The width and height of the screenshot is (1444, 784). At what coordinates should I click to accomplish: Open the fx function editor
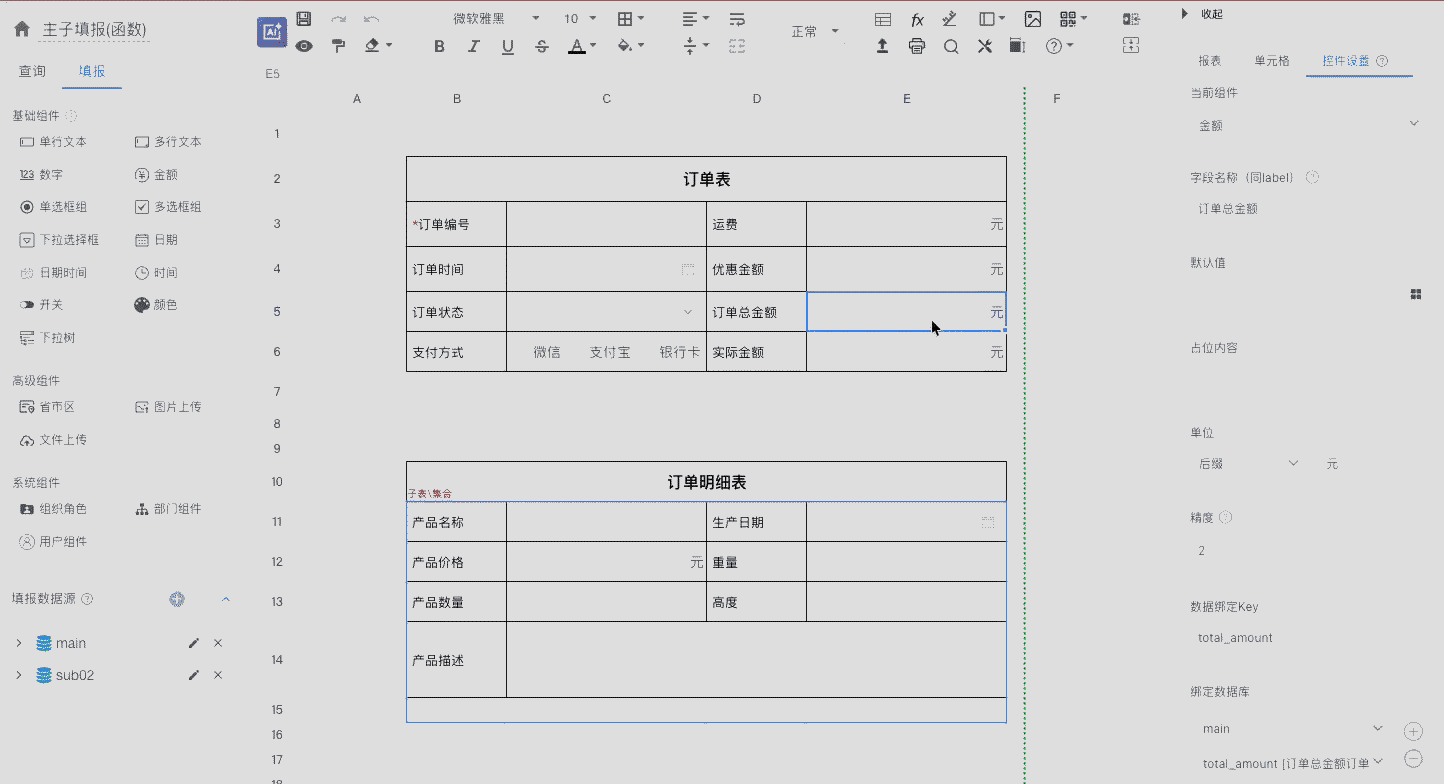click(x=917, y=19)
